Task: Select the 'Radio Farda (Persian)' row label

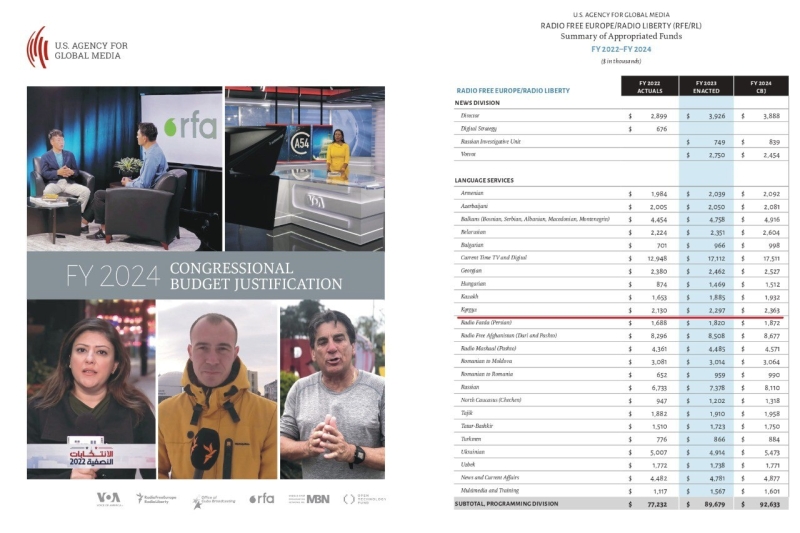Action: coord(486,322)
